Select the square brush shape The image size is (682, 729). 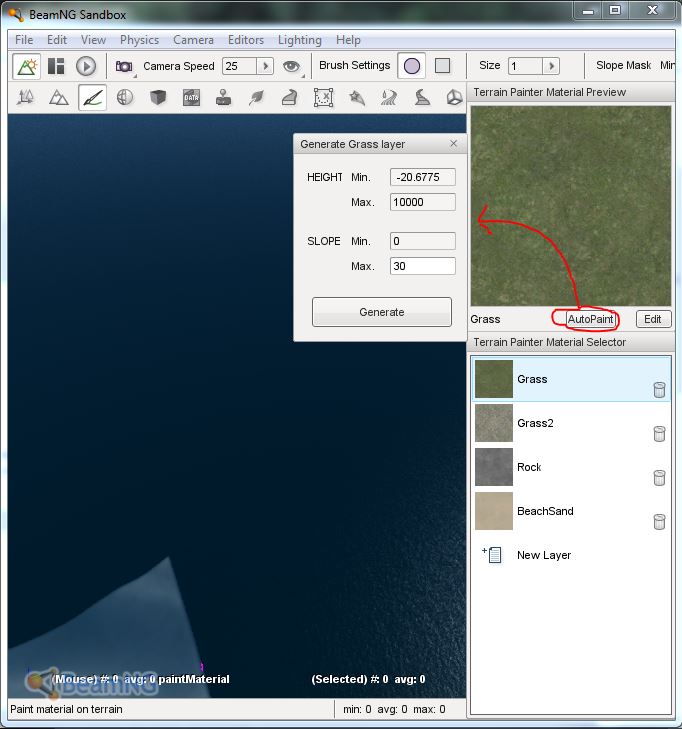coord(442,66)
